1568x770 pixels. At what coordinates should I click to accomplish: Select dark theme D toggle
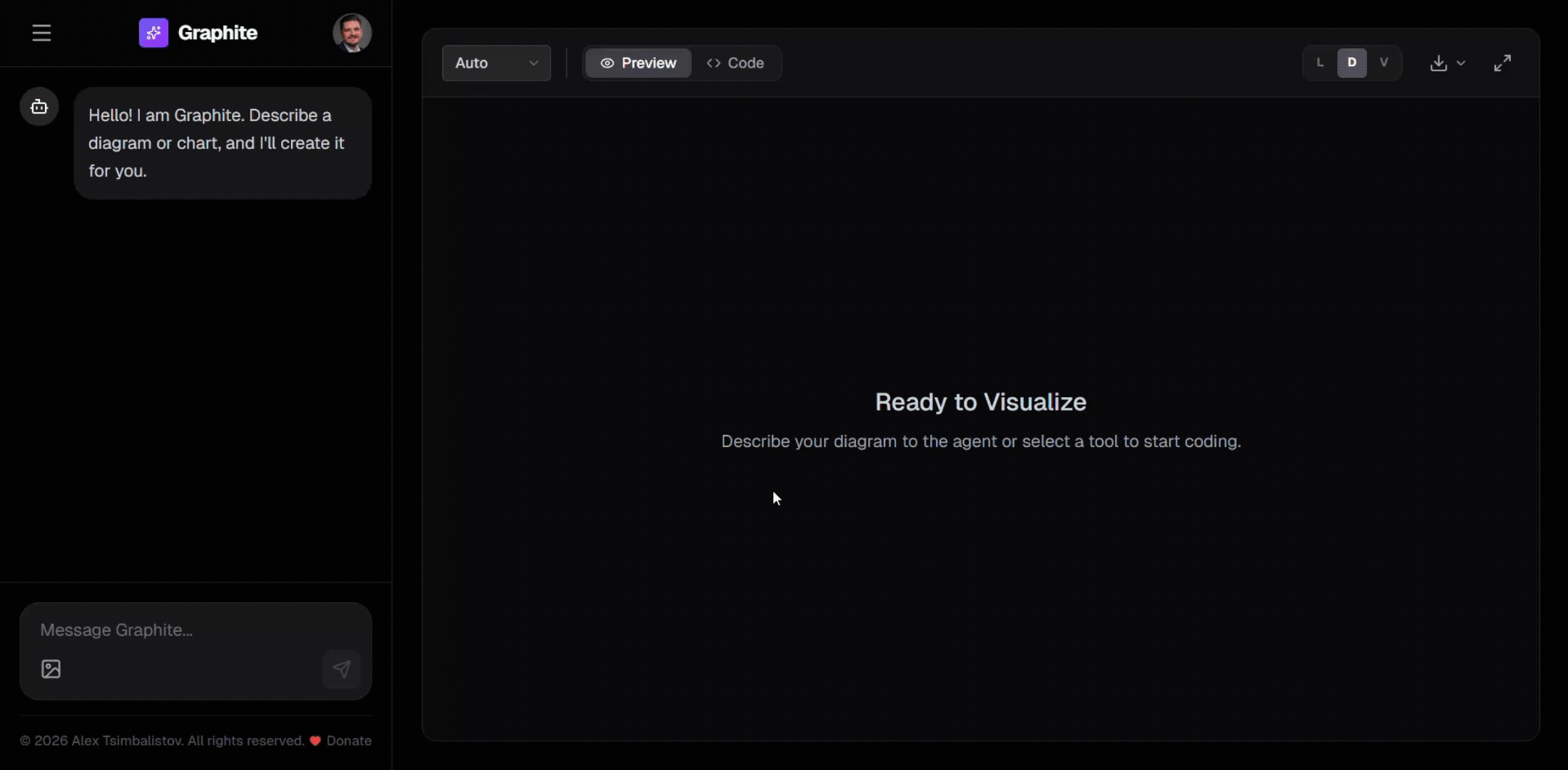coord(1352,63)
